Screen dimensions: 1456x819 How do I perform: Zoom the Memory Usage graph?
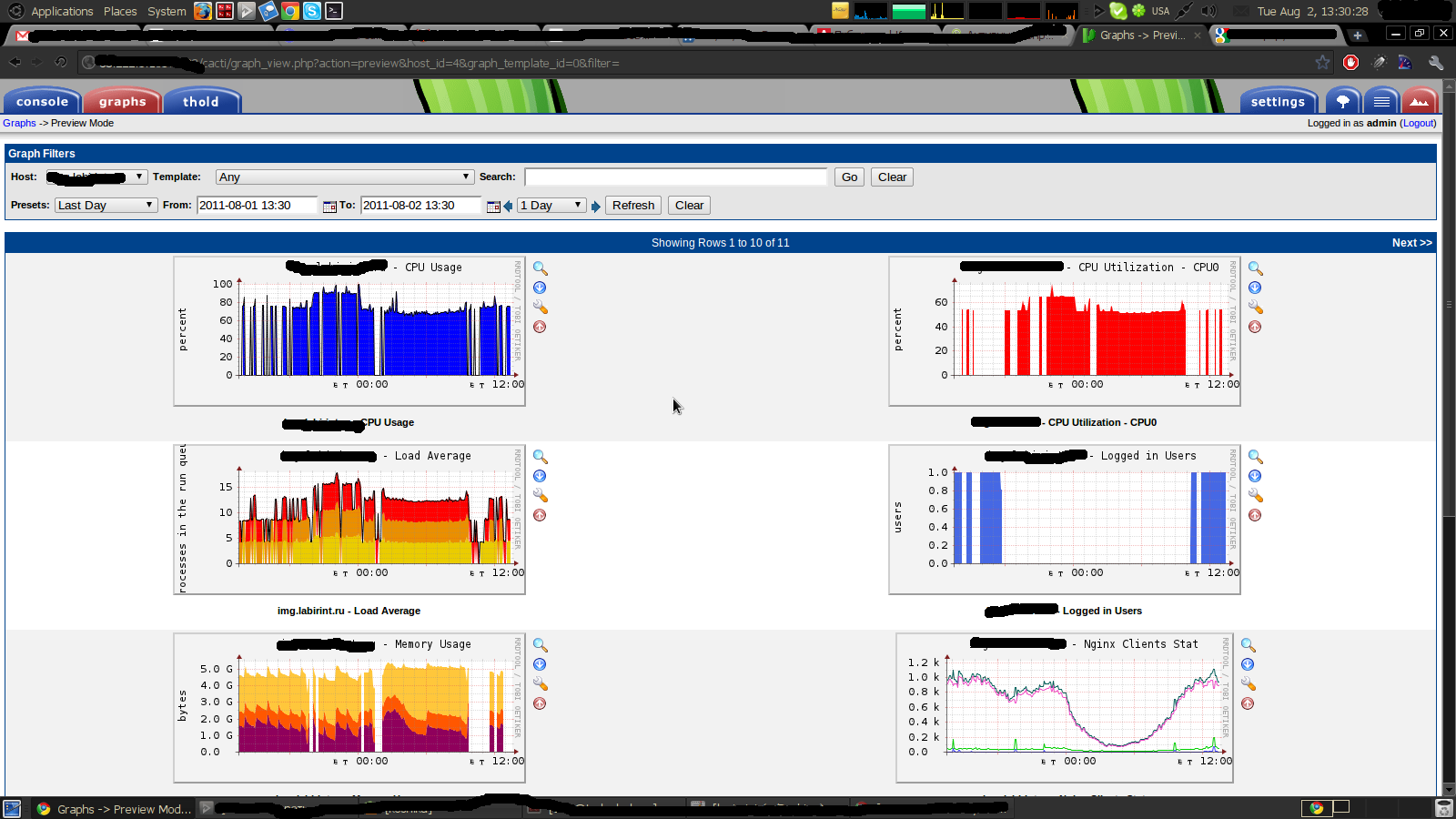(x=541, y=645)
